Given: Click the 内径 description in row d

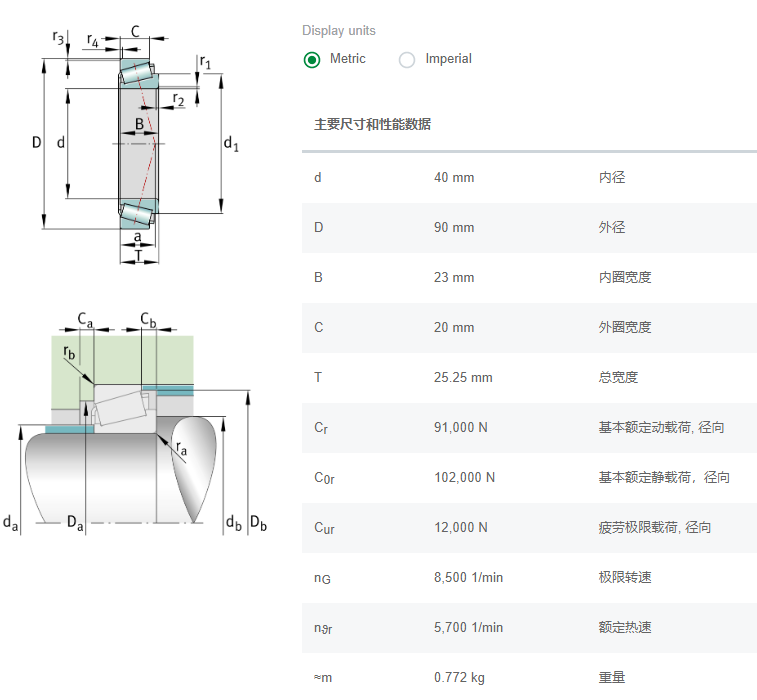Looking at the screenshot, I should pos(612,178).
